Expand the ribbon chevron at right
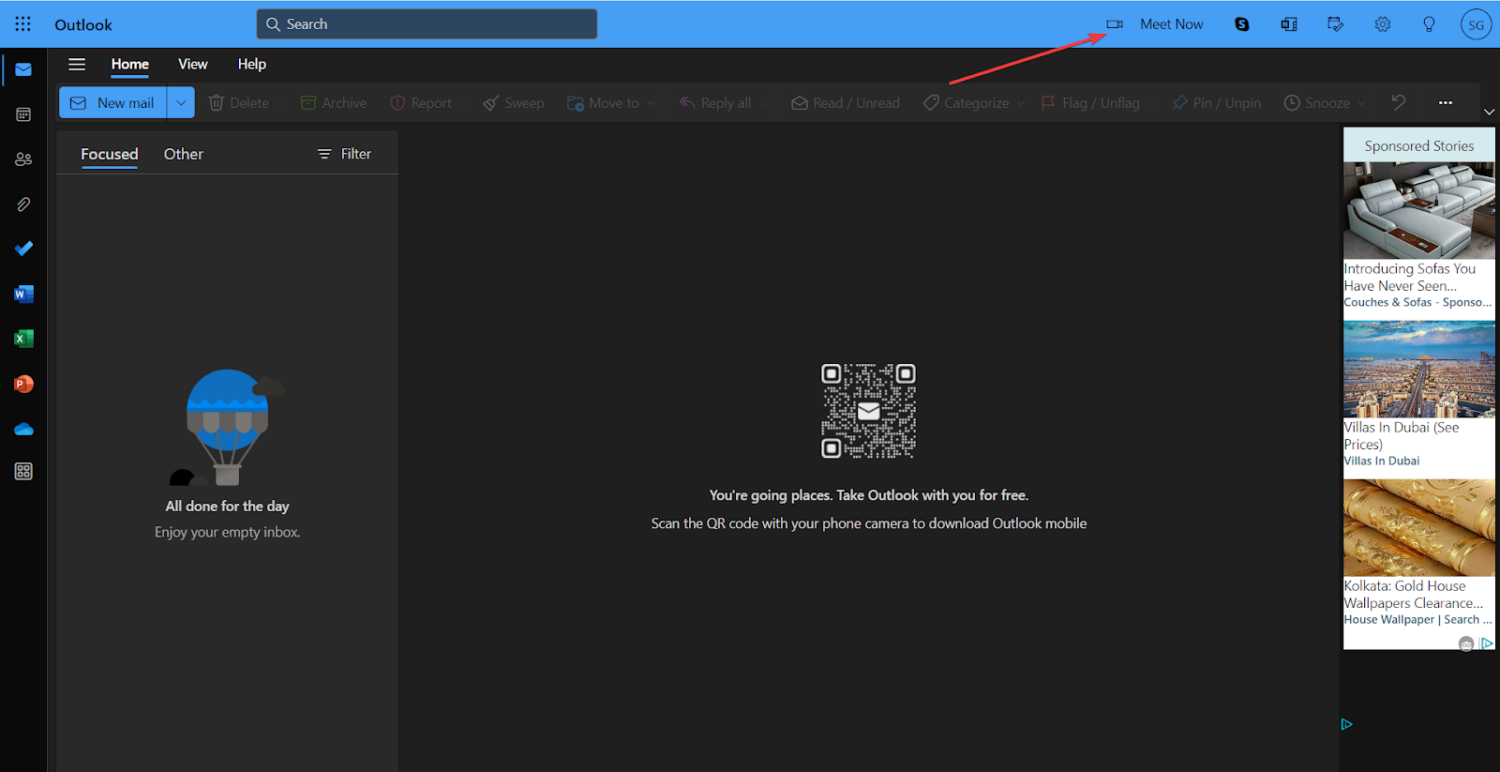 pyautogui.click(x=1489, y=112)
